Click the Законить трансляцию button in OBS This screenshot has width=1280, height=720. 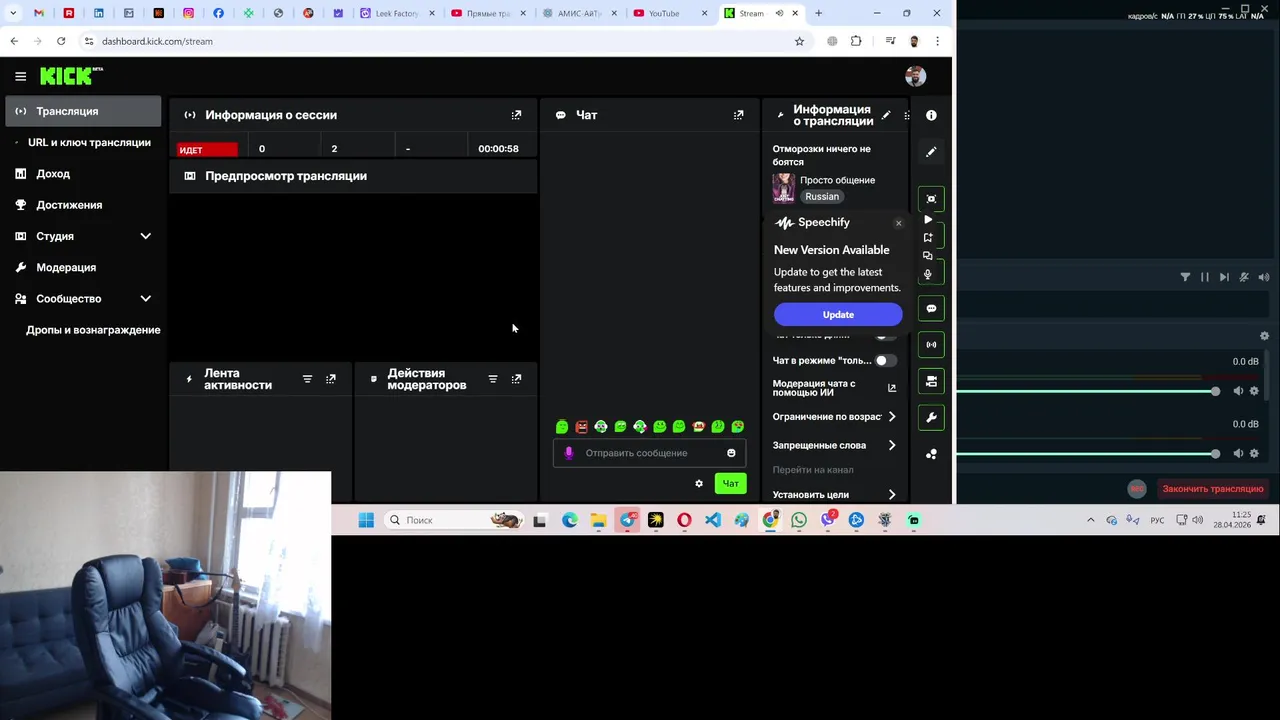tap(1212, 489)
